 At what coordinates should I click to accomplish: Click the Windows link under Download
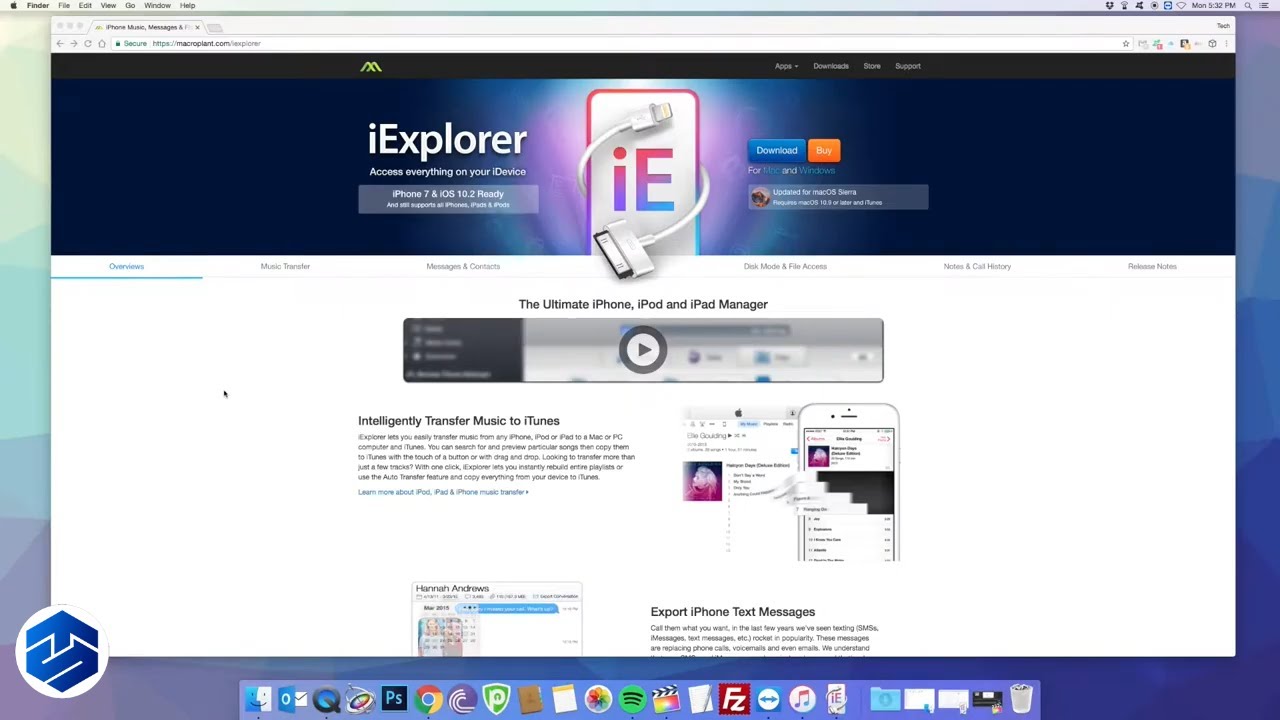[817, 171]
